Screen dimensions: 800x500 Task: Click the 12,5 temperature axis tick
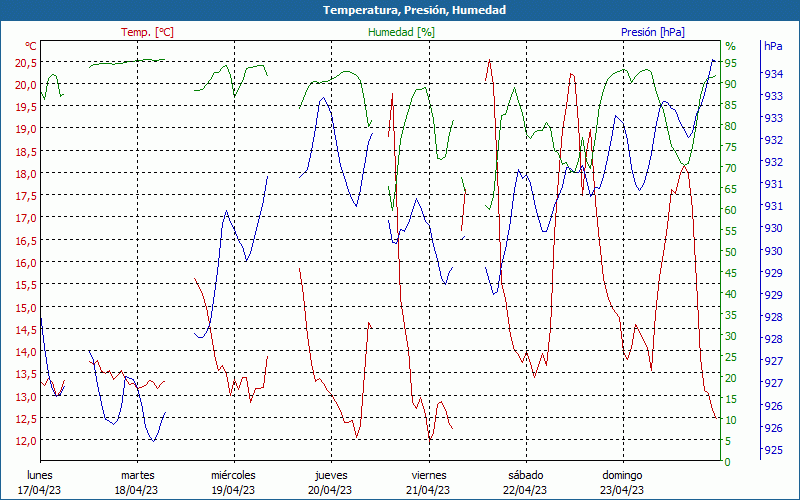pos(26,418)
